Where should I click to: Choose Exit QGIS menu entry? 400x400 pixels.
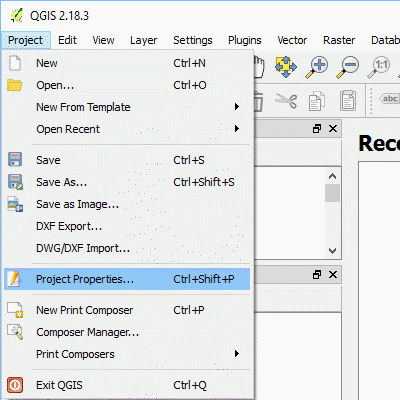(x=127, y=385)
